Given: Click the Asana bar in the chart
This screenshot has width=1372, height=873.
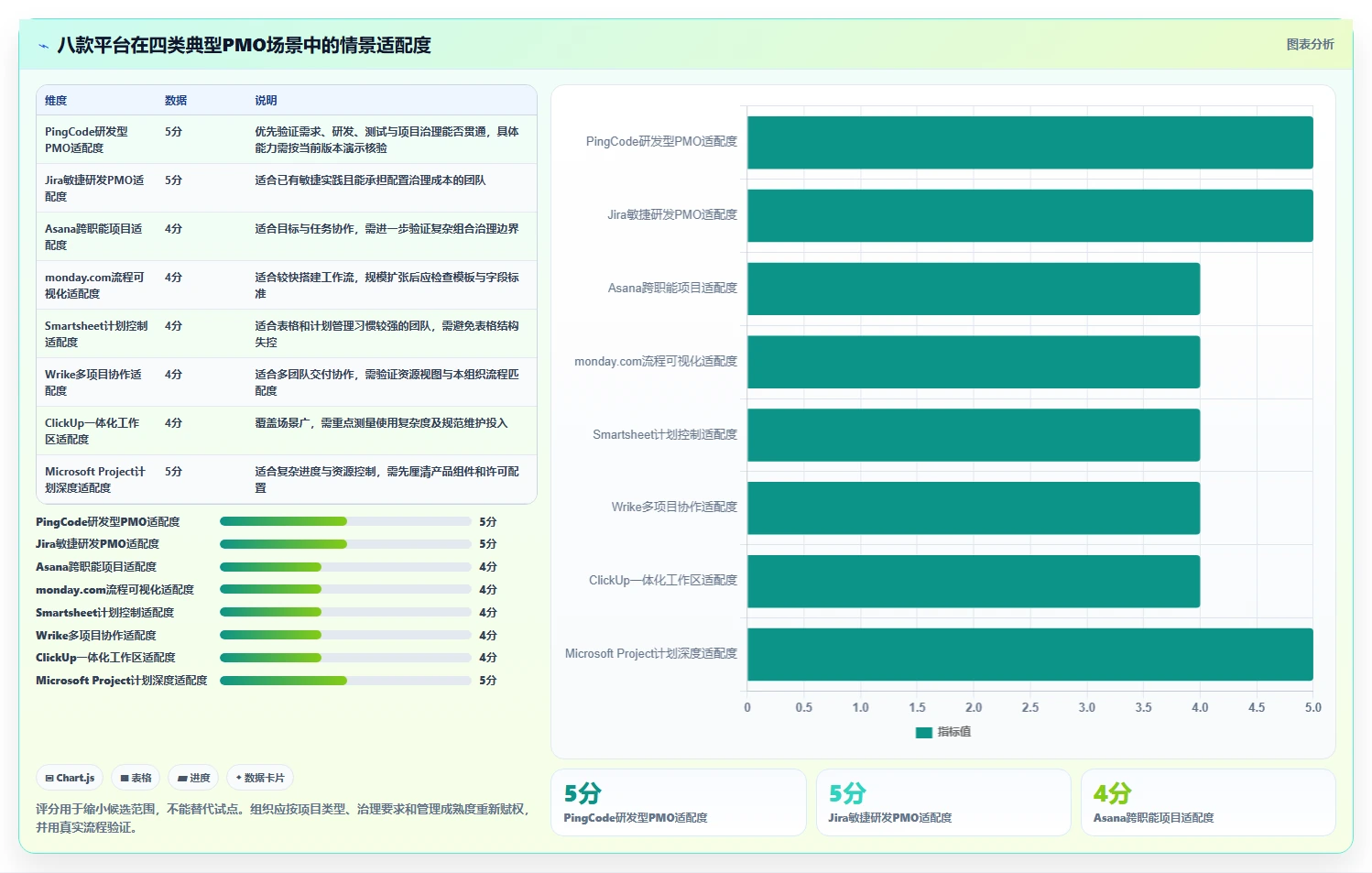Looking at the screenshot, I should tap(974, 289).
